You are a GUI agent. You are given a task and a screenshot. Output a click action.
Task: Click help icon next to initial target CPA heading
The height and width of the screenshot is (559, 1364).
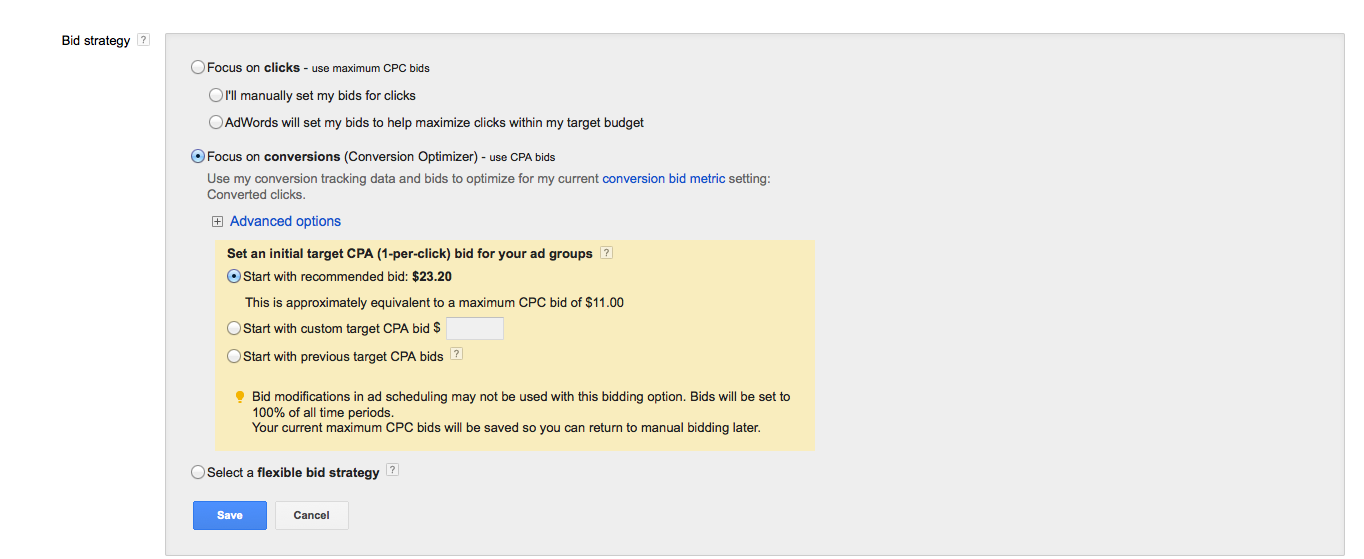pyautogui.click(x=606, y=253)
